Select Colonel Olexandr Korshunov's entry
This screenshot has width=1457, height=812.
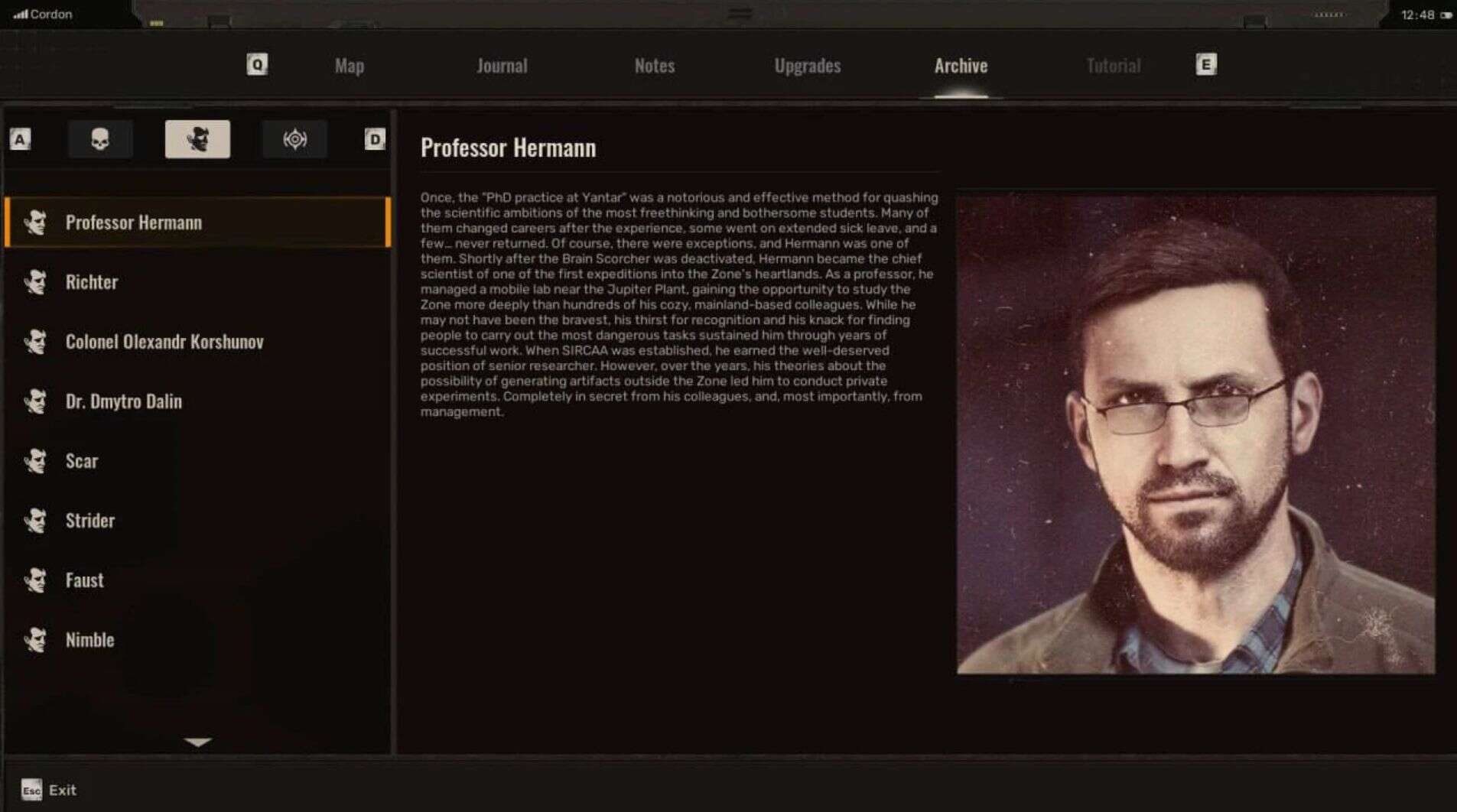[164, 342]
